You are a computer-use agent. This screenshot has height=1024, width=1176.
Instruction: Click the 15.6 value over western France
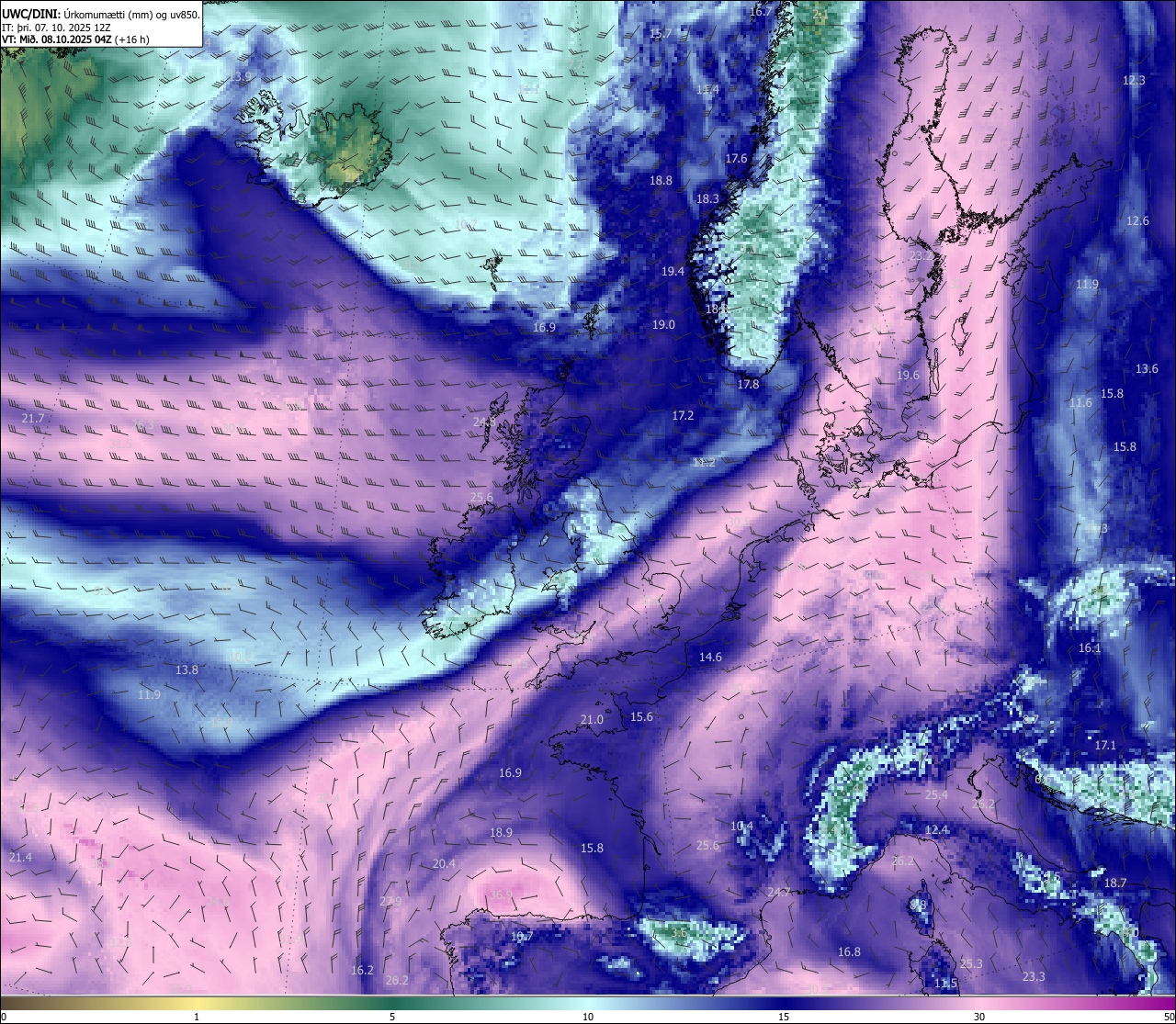tap(641, 717)
